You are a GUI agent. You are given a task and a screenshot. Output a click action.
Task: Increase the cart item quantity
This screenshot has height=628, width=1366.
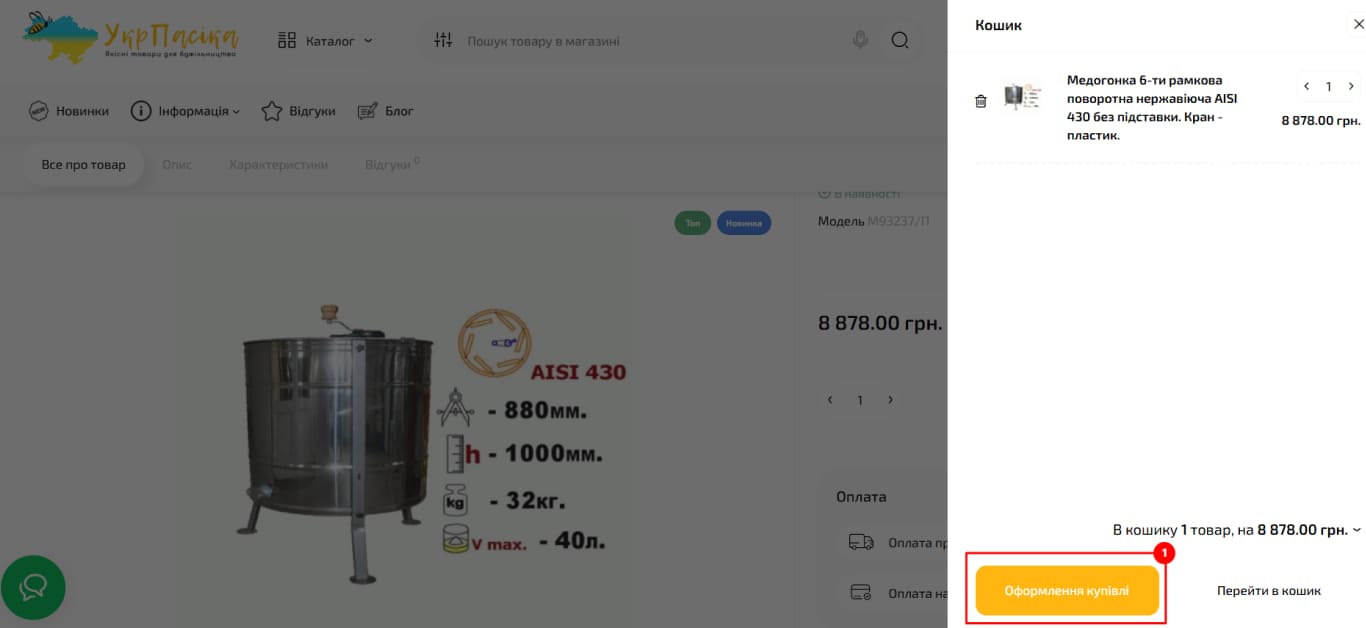tap(1351, 87)
